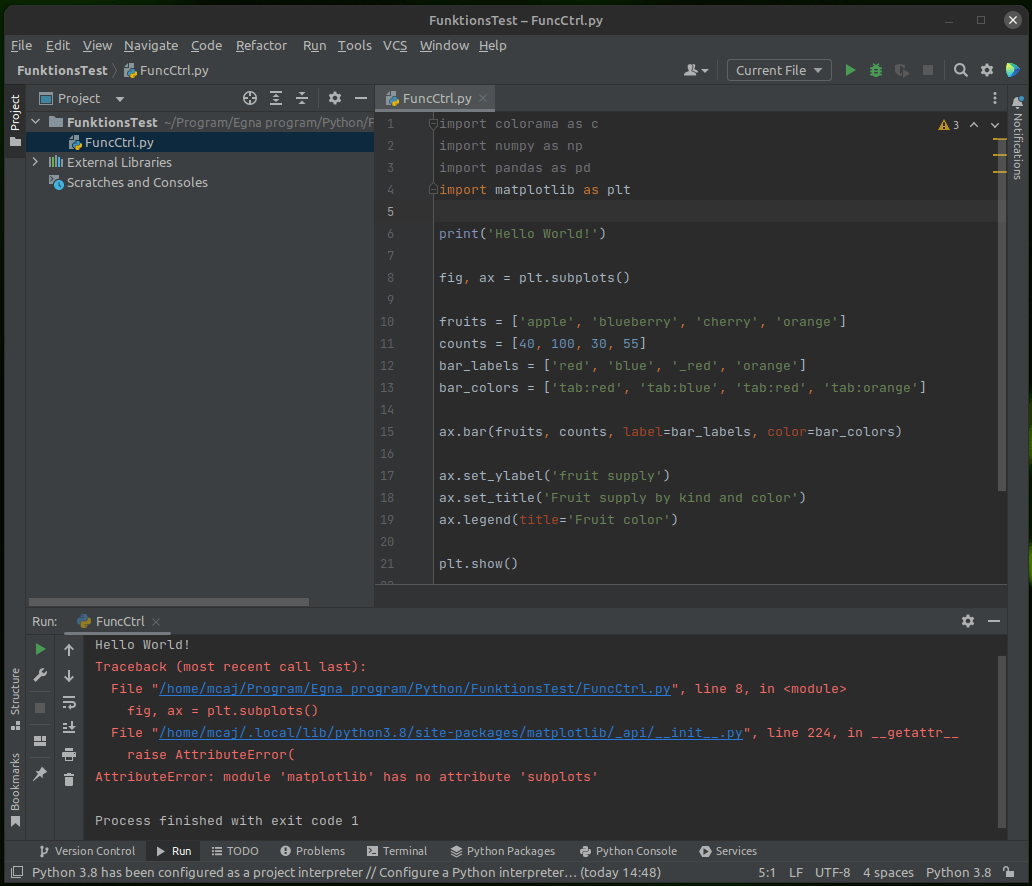
Task: Select opened file crosshair icon in Project panel
Action: click(249, 99)
